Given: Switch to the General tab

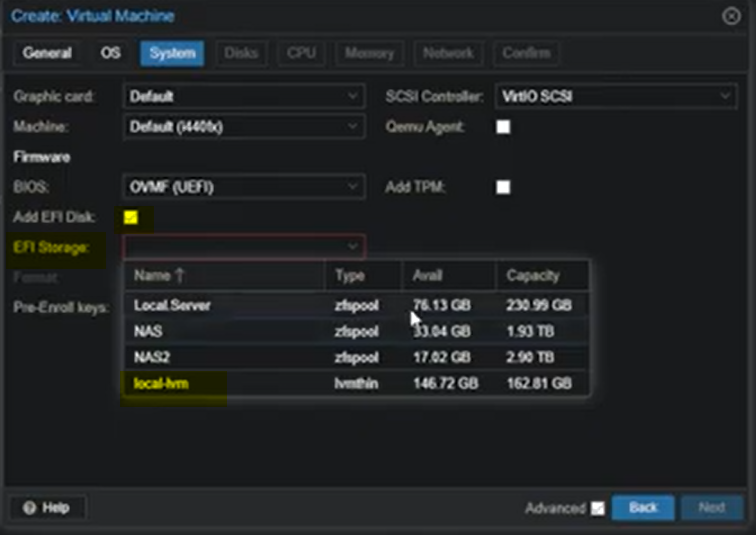Looking at the screenshot, I should [x=47, y=53].
